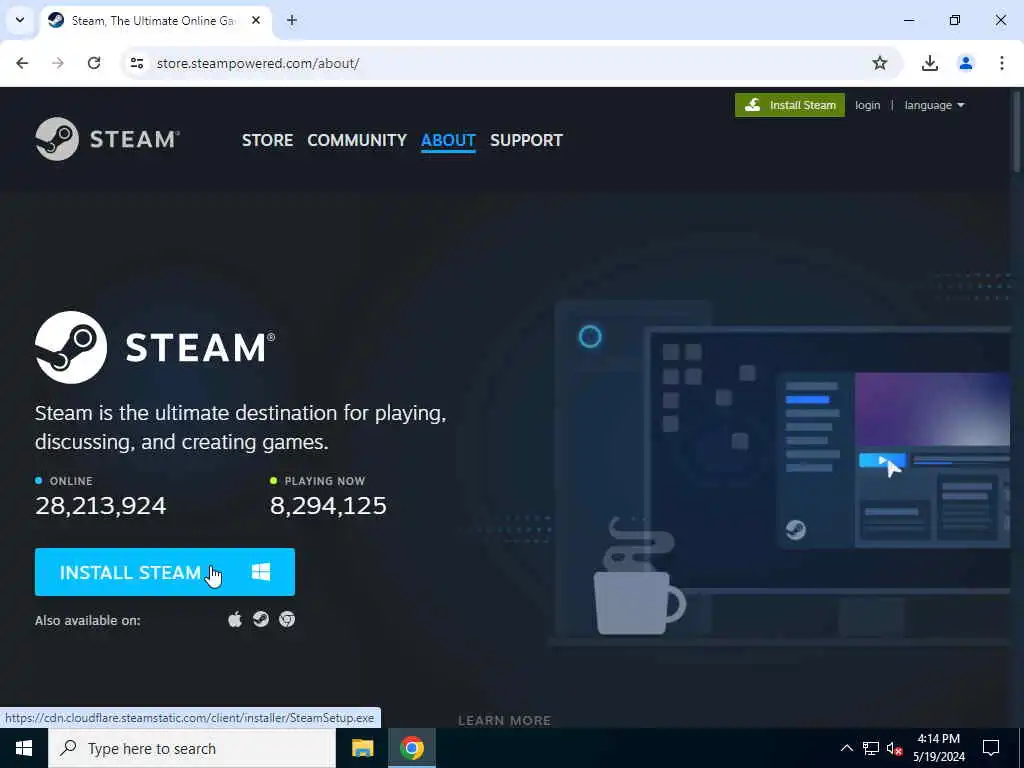The width and height of the screenshot is (1024, 768).
Task: Go back to the previous page
Action: [22, 63]
